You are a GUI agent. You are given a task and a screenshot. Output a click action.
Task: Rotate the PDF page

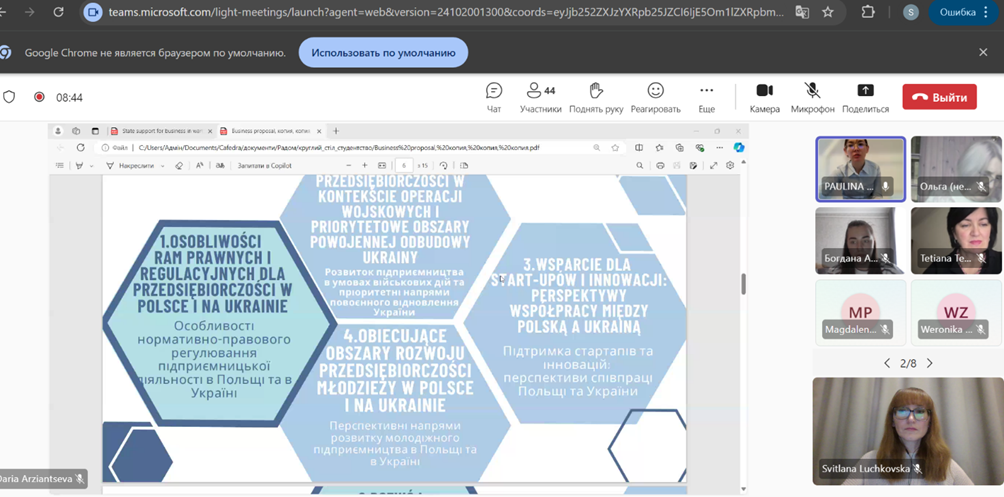click(x=443, y=165)
